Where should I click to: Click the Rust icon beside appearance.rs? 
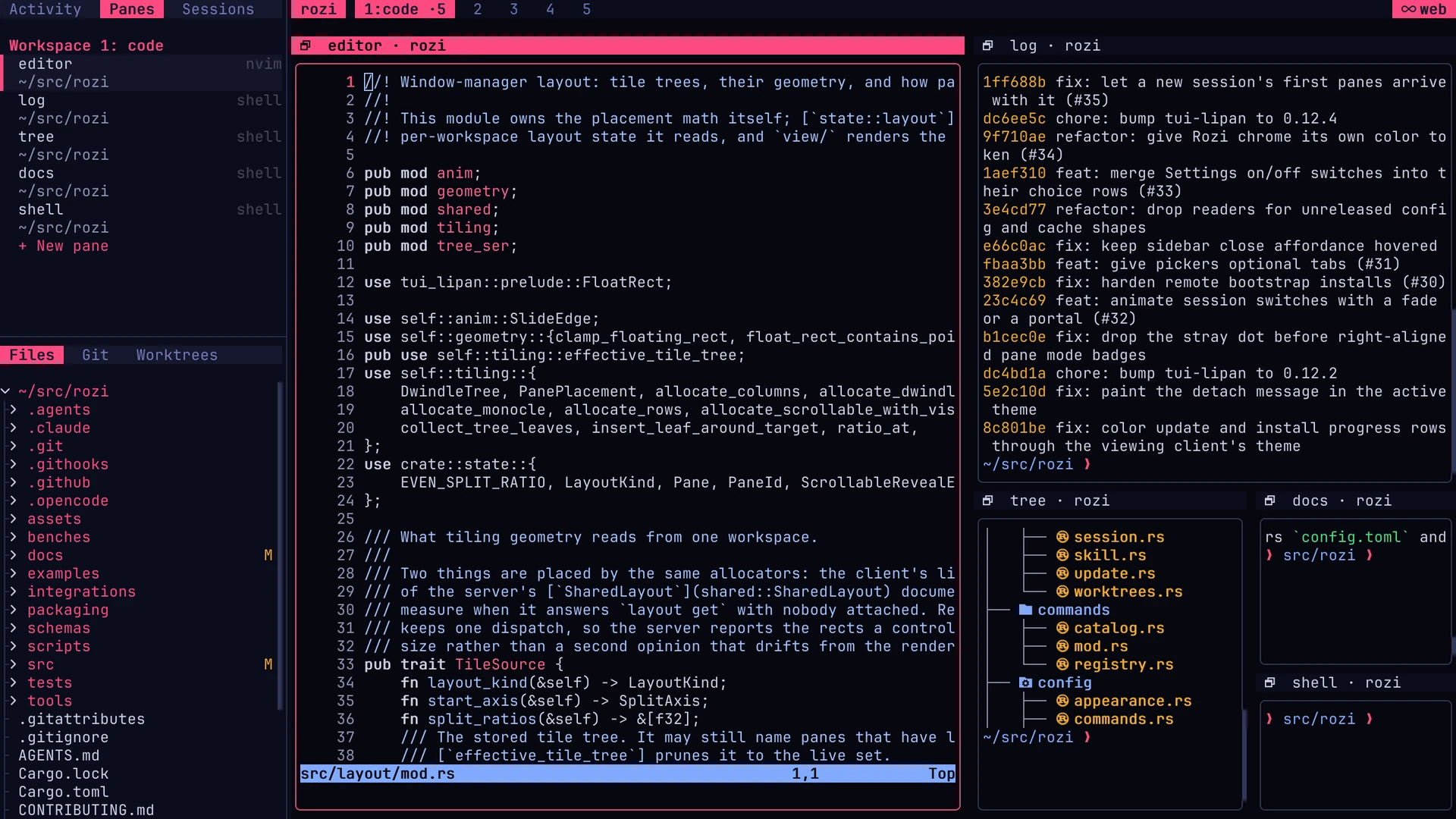point(1062,701)
